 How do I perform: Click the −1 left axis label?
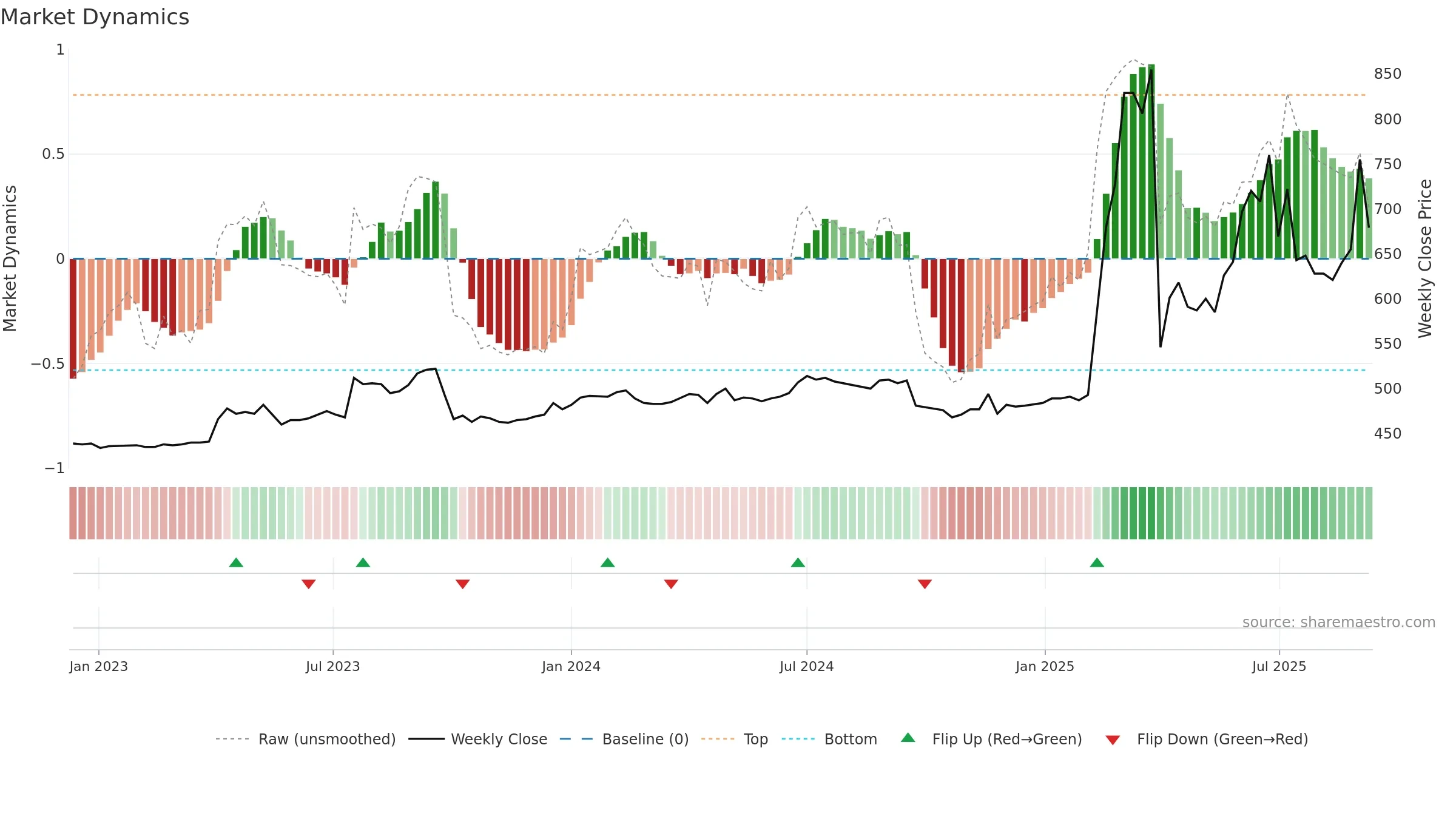[x=54, y=468]
